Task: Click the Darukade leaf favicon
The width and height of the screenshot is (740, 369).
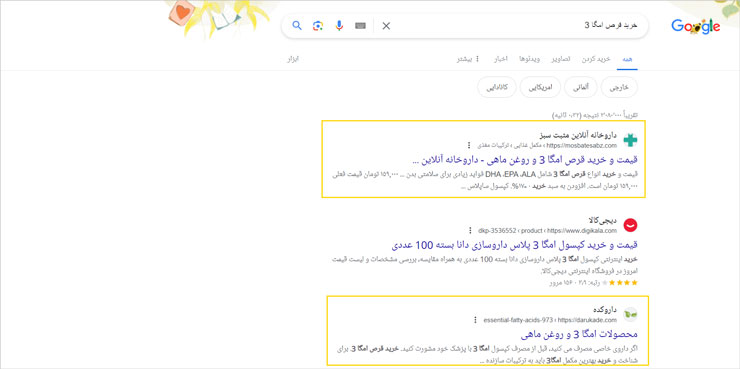Action: click(x=630, y=314)
